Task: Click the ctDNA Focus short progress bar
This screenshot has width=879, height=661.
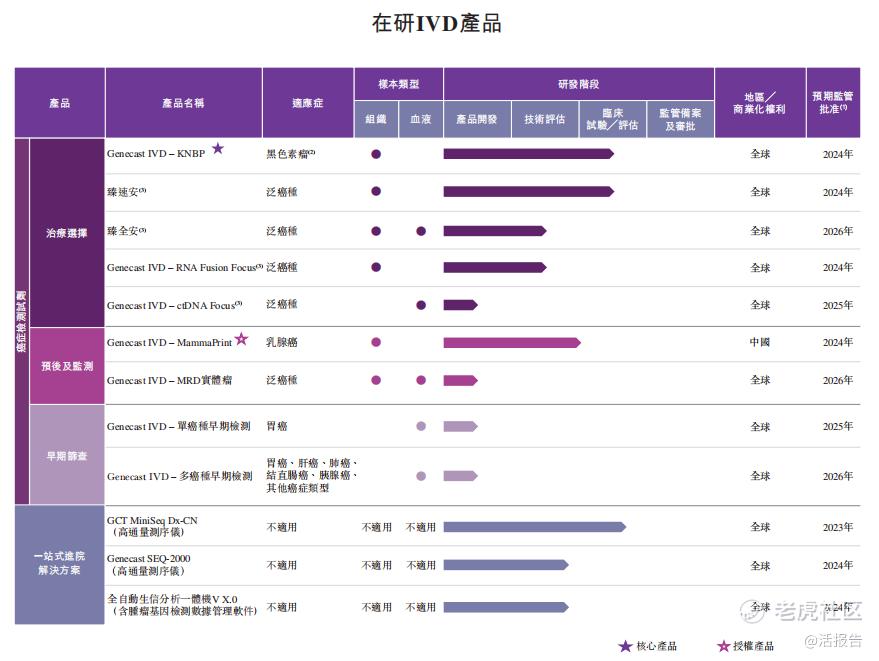Action: 460,305
